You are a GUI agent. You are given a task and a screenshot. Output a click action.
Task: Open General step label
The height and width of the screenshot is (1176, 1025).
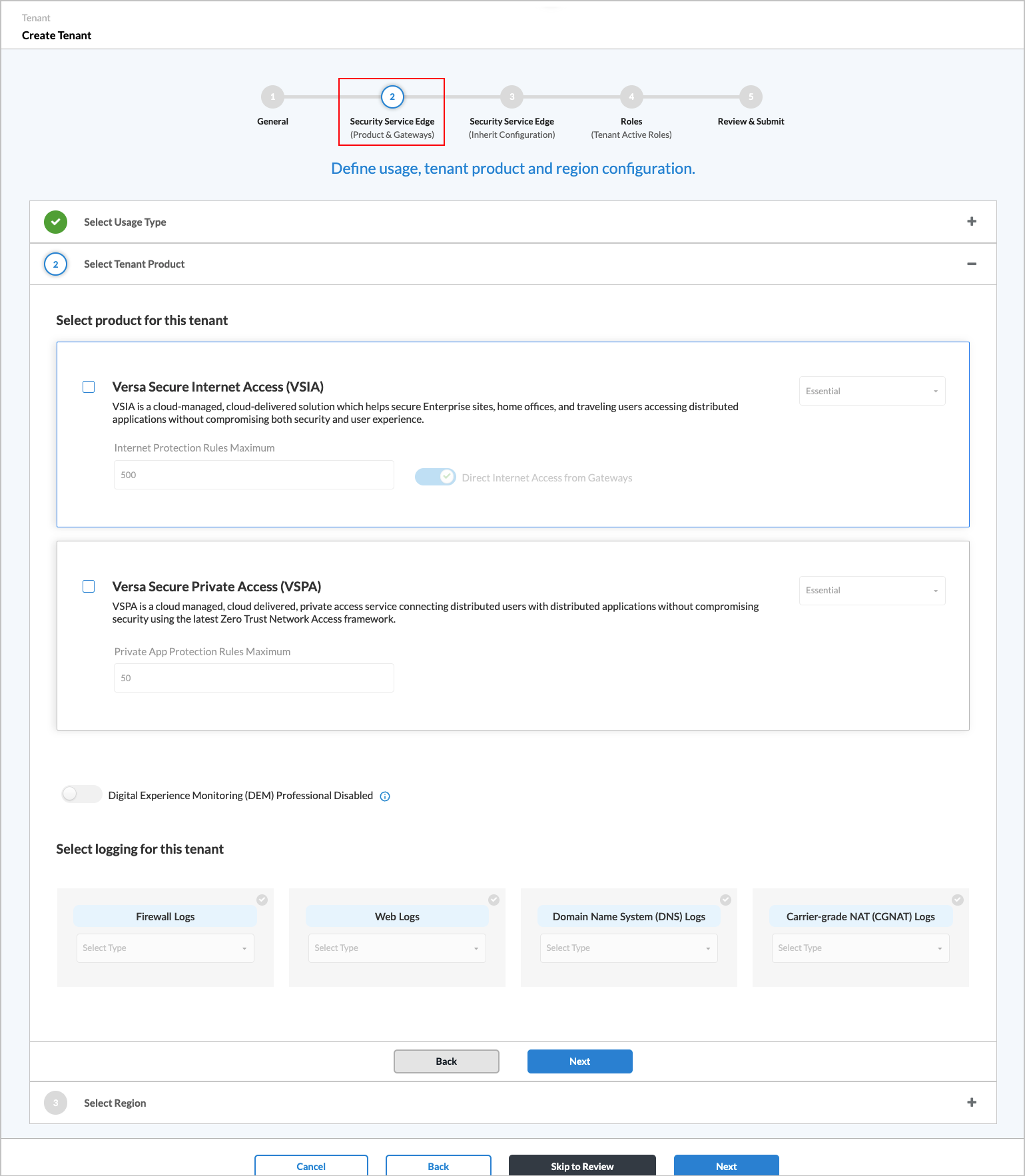272,121
